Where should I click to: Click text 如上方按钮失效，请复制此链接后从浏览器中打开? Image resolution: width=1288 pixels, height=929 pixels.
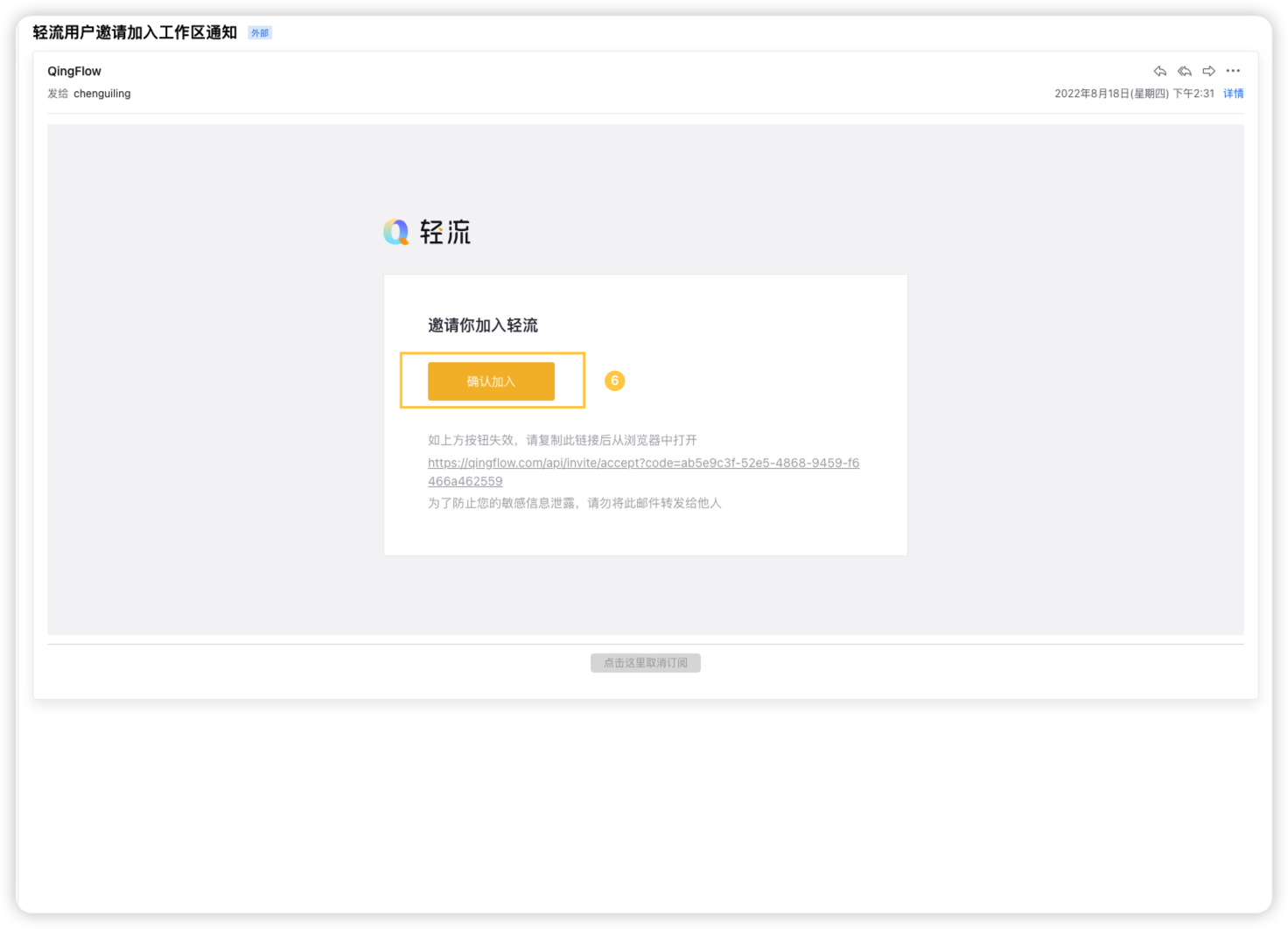coord(563,440)
